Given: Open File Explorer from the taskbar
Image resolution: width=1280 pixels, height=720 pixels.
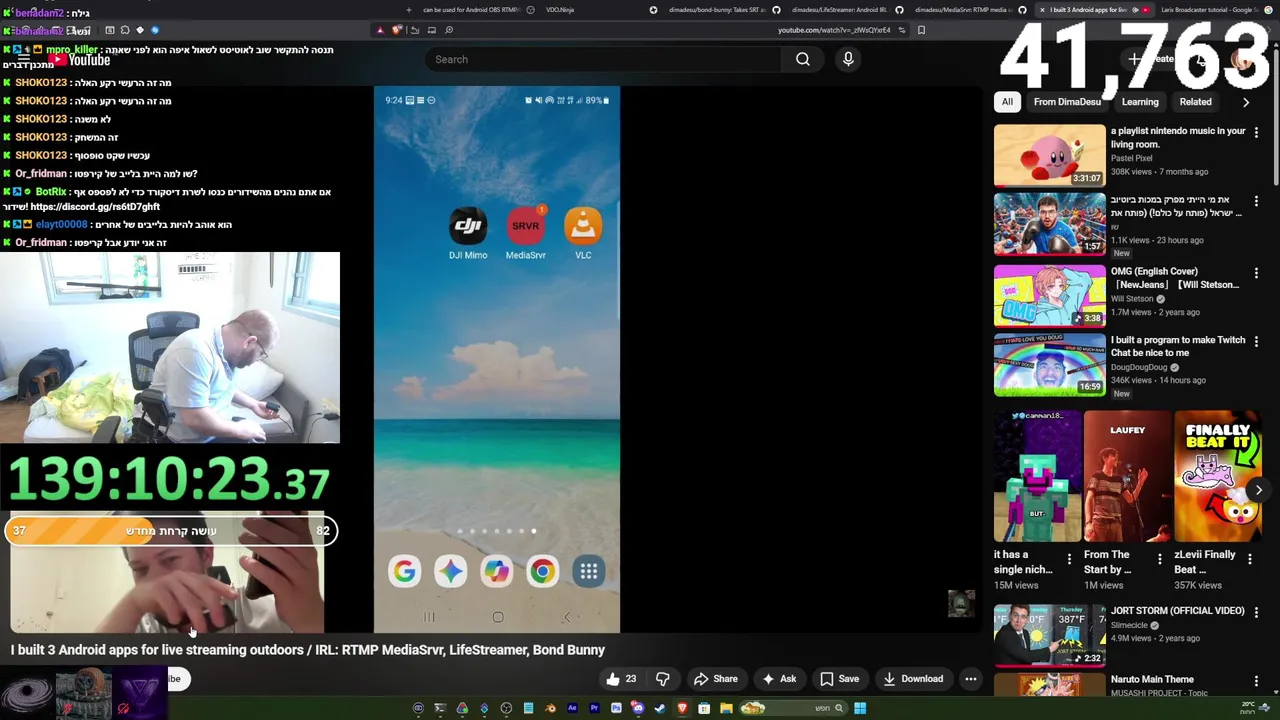Looking at the screenshot, I should tap(726, 708).
